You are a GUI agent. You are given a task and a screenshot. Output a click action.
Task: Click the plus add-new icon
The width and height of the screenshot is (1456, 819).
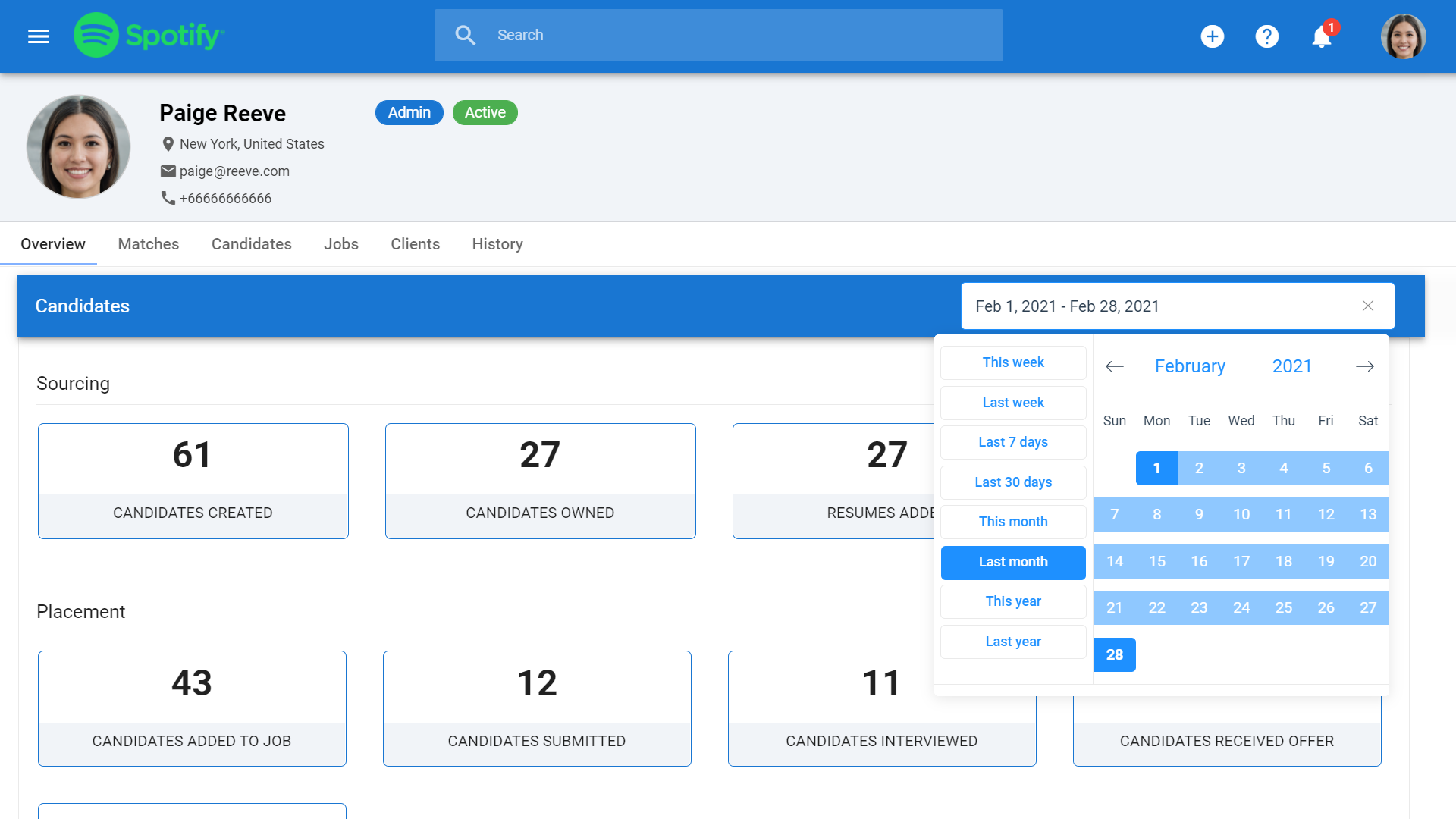point(1212,36)
